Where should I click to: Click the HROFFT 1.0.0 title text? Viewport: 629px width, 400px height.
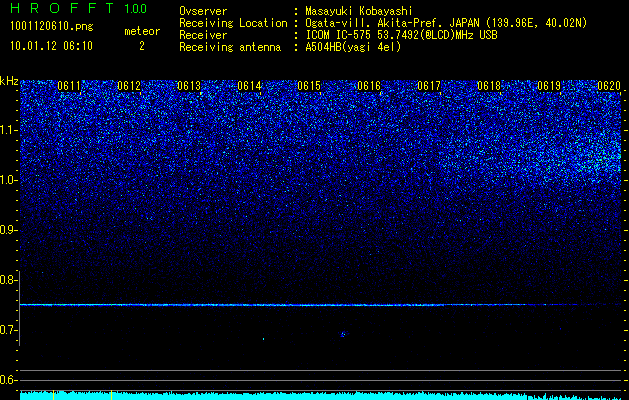78,8
